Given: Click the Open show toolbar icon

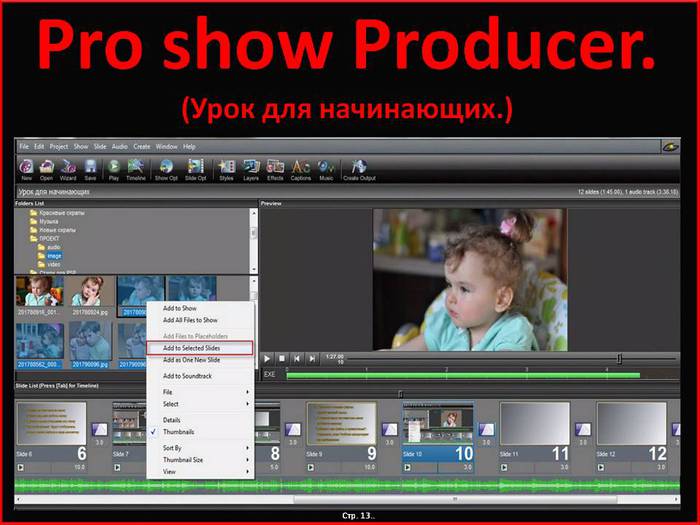Looking at the screenshot, I should coord(46,170).
